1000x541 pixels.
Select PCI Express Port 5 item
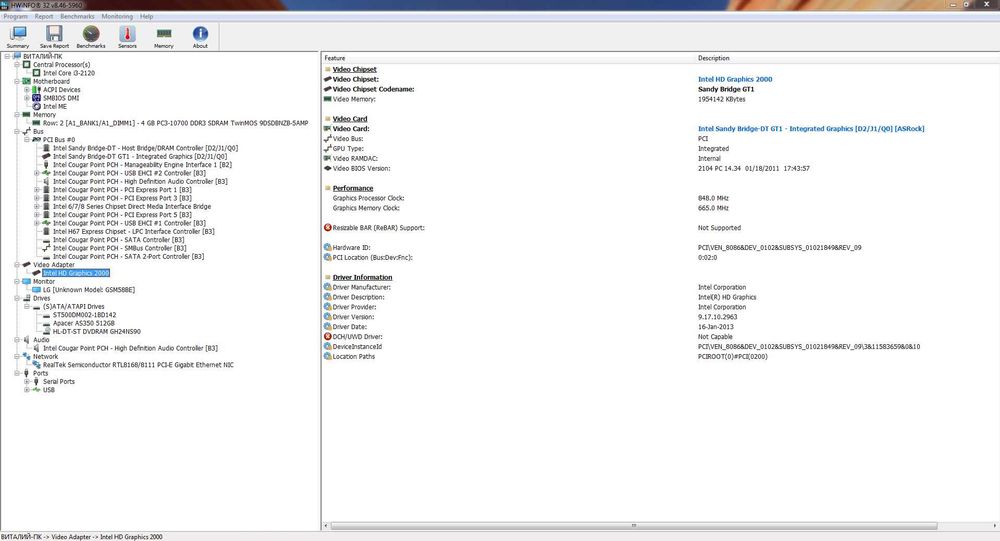(x=122, y=214)
